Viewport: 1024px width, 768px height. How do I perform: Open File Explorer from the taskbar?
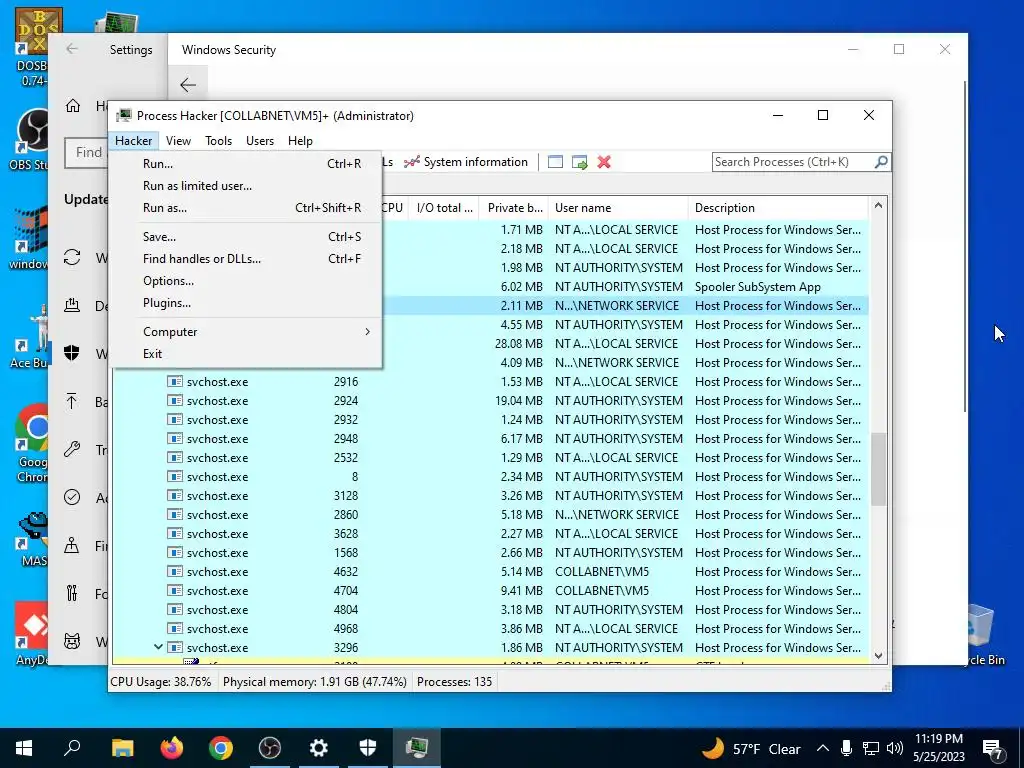pyautogui.click(x=123, y=748)
